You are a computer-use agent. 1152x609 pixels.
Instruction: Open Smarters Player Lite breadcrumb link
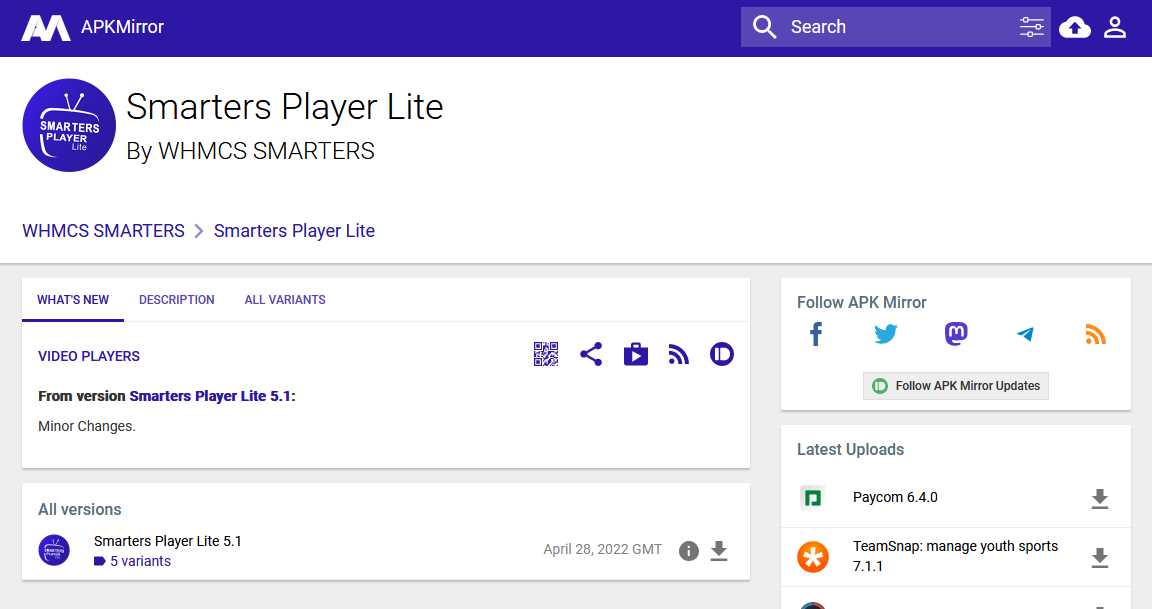(294, 231)
